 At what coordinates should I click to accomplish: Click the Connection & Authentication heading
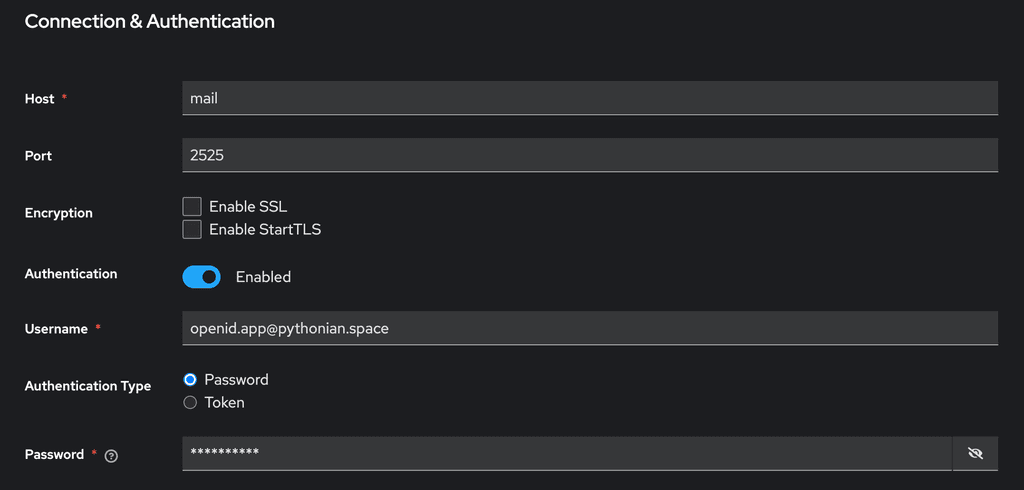[150, 22]
